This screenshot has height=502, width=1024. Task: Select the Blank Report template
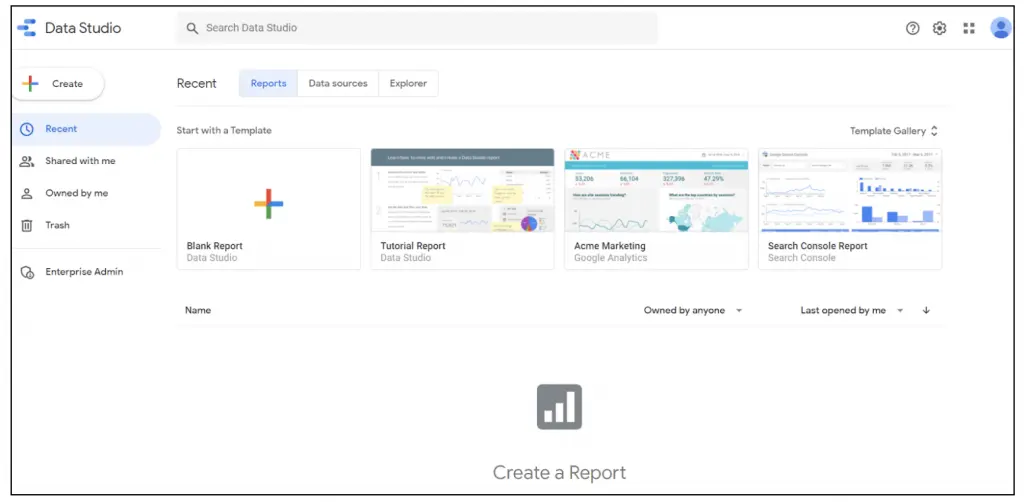(268, 204)
